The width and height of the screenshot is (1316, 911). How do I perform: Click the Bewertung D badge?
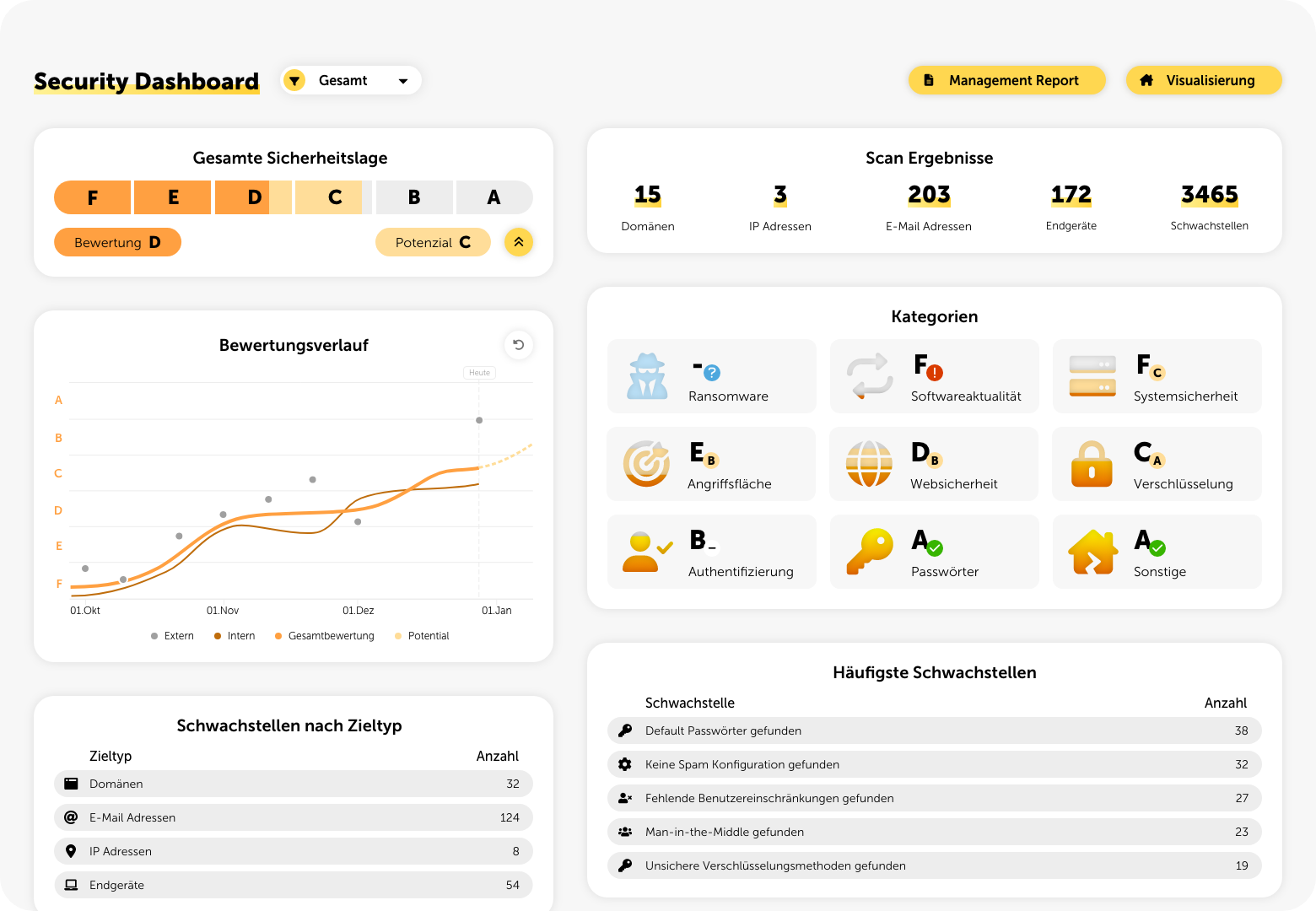117,242
